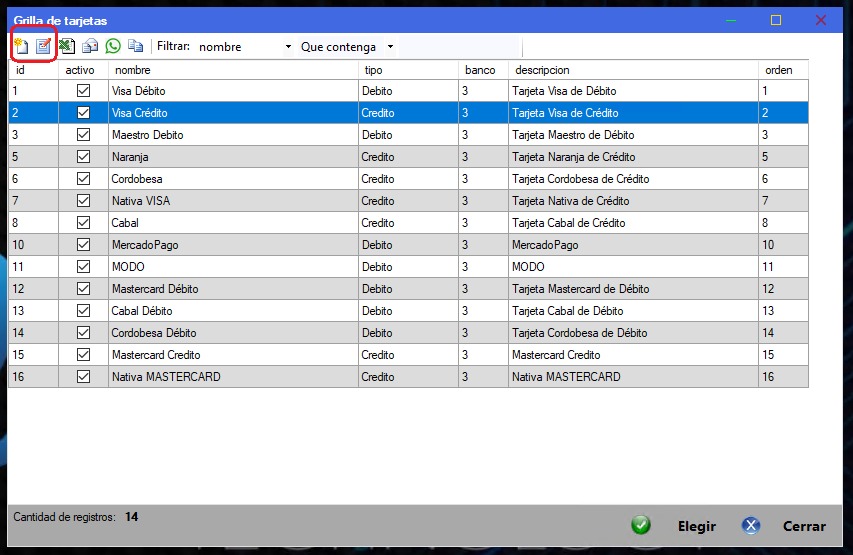Toggle activo checkbox in the Cordobesa row (id 6)
This screenshot has width=853, height=555.
[x=83, y=178]
